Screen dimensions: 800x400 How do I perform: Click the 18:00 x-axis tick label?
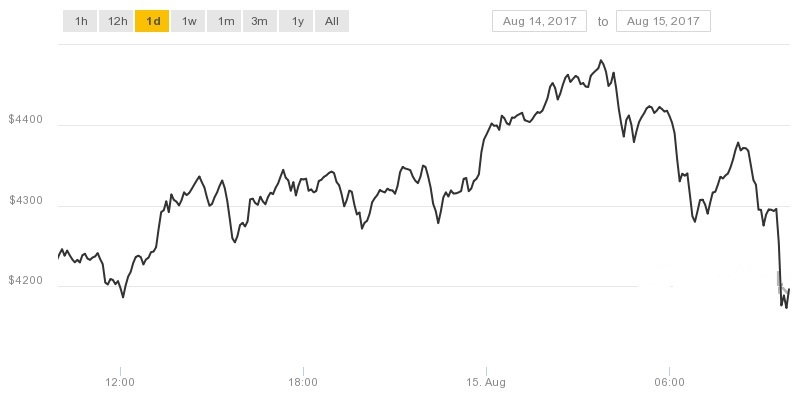303,382
